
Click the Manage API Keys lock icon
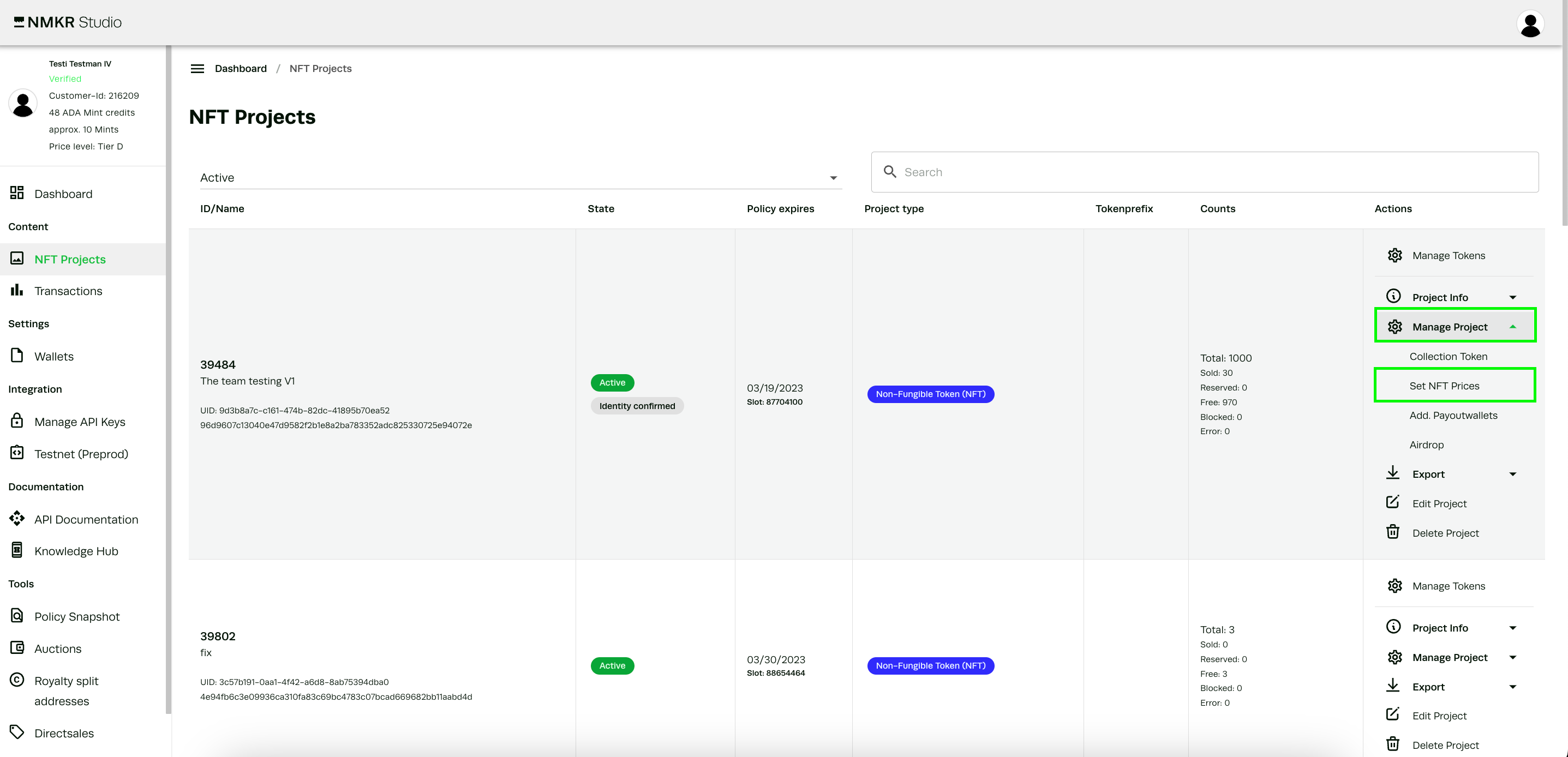point(17,421)
